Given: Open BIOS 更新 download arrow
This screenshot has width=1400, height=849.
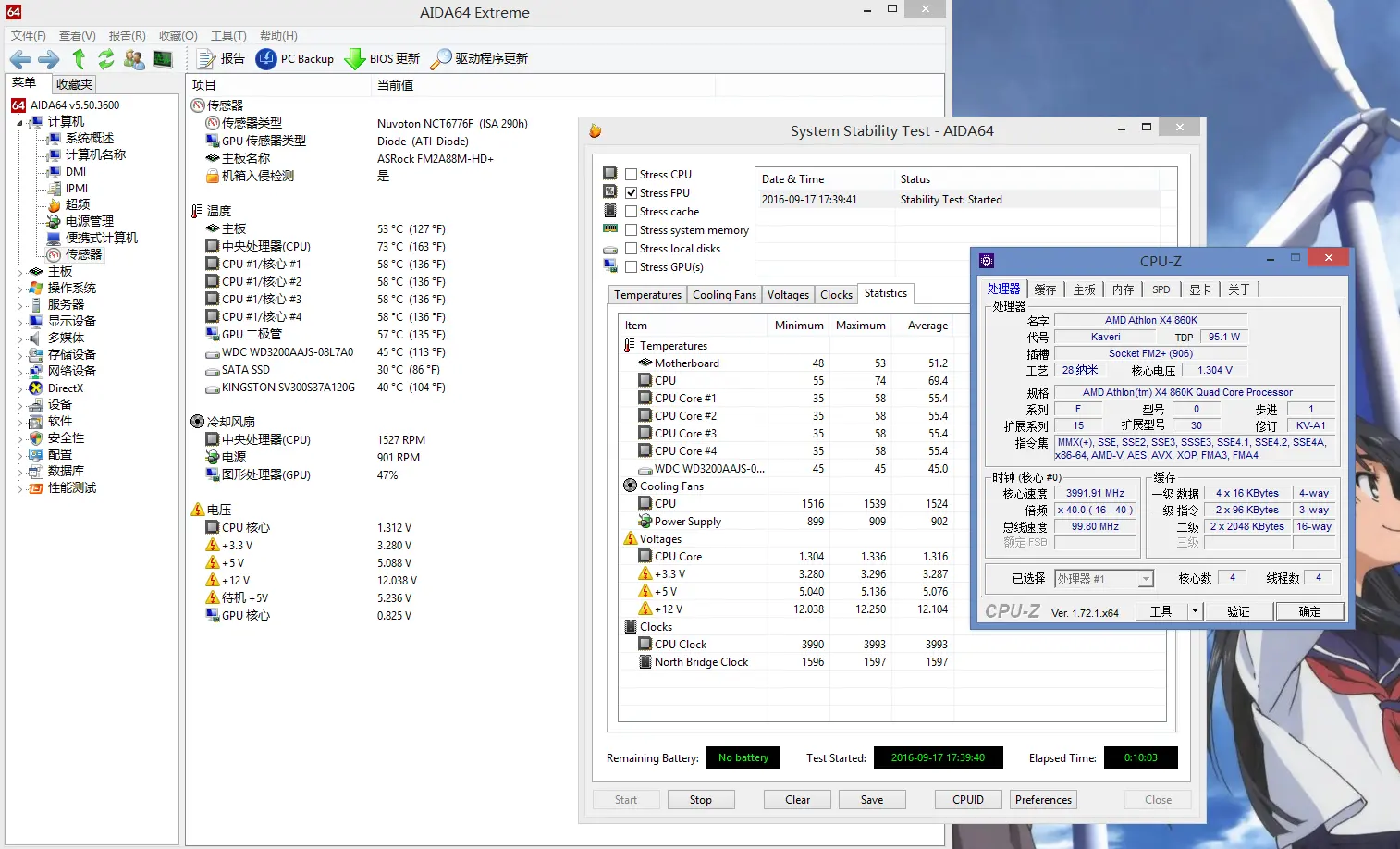Looking at the screenshot, I should click(382, 59).
